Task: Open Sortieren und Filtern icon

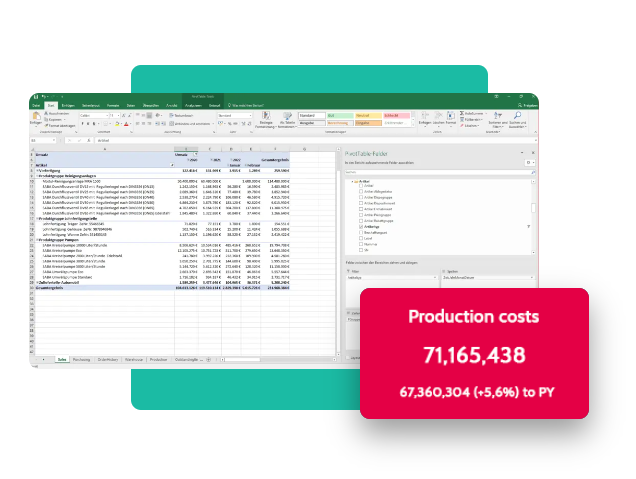Action: (x=497, y=116)
